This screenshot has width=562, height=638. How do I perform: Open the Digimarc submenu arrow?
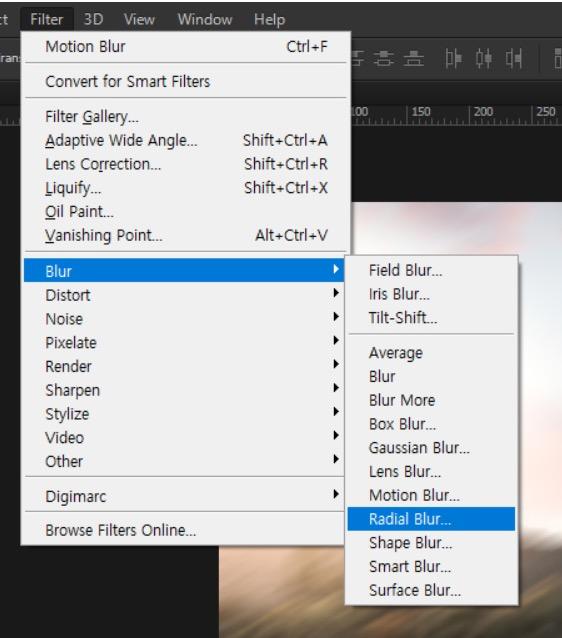[336, 494]
